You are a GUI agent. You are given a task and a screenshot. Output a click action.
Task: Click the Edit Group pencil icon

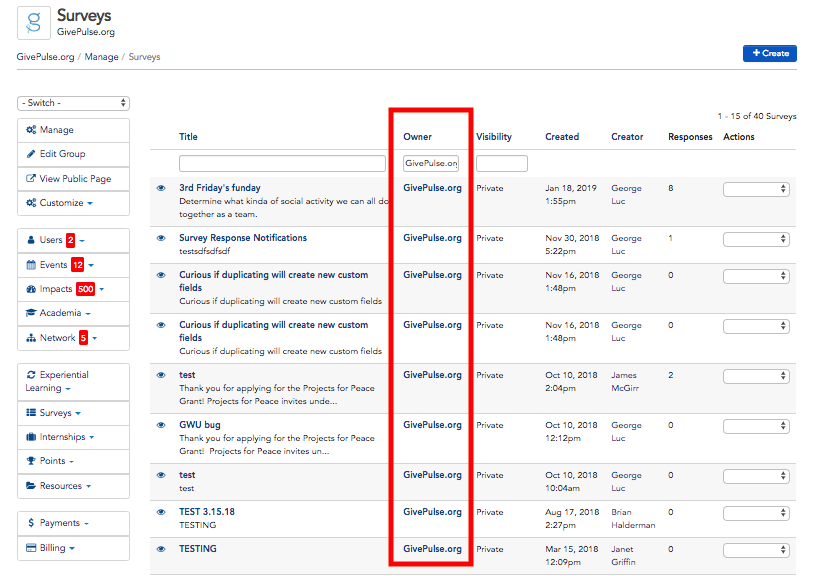pos(31,154)
